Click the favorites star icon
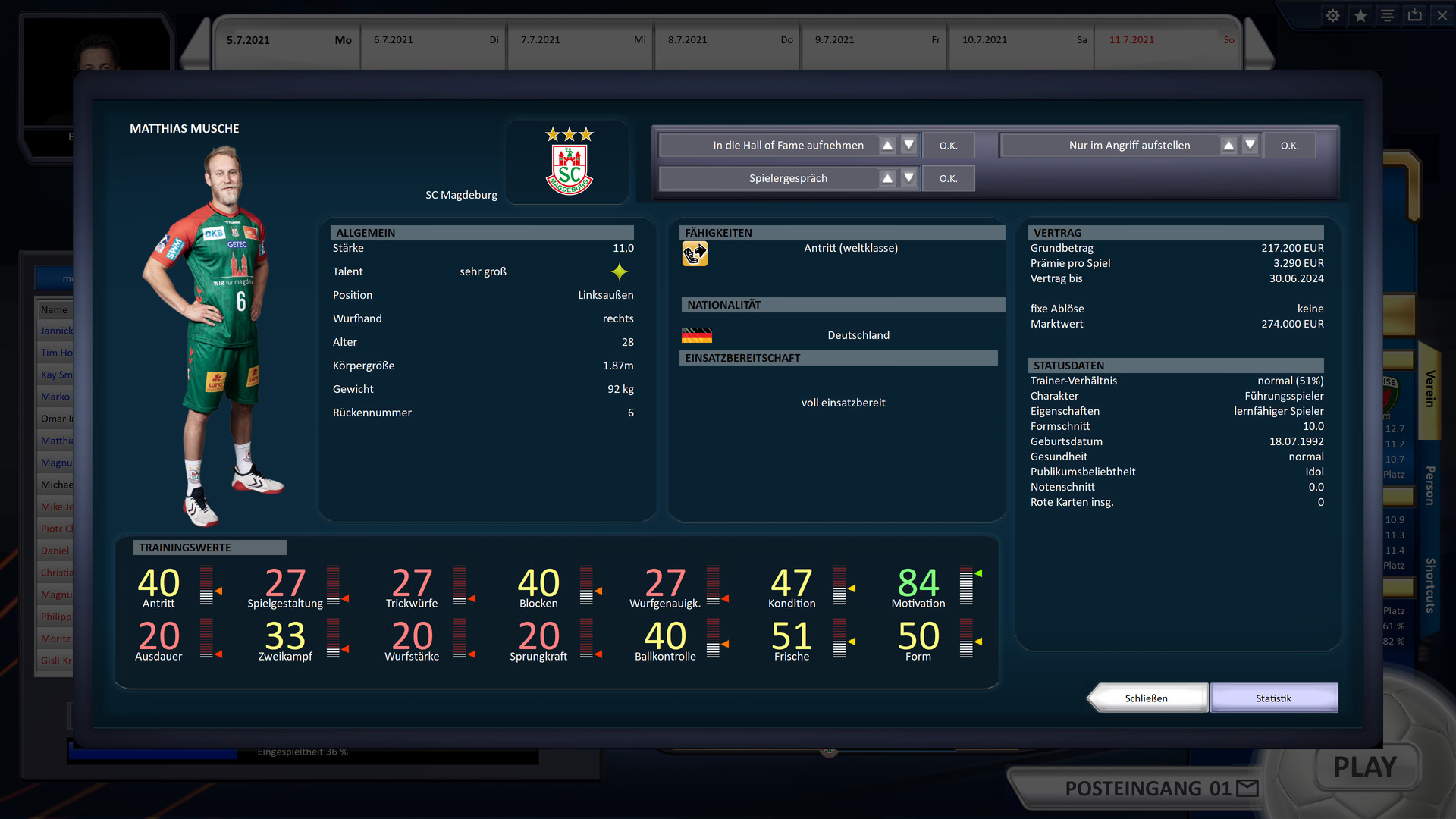Screen dimensions: 1456x819 [x=1360, y=16]
